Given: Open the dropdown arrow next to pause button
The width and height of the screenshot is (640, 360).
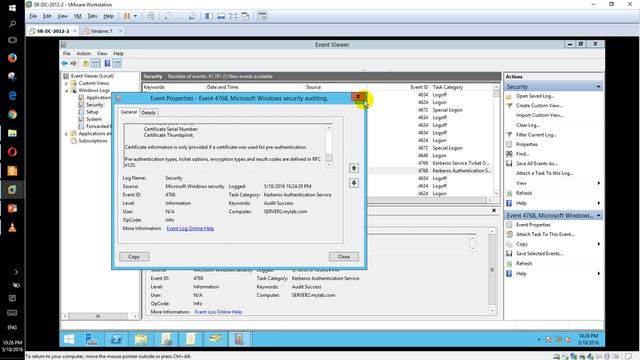Looking at the screenshot, I should pyautogui.click(x=136, y=16).
